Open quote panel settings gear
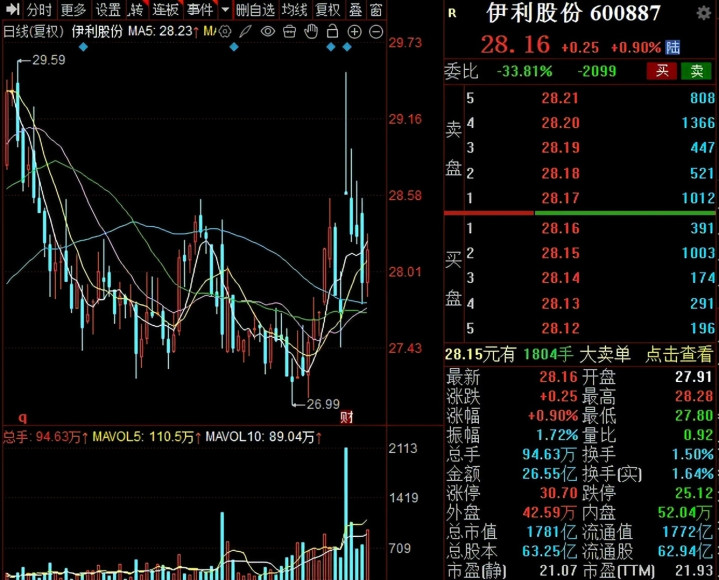Image resolution: width=719 pixels, height=580 pixels. pyautogui.click(x=703, y=13)
